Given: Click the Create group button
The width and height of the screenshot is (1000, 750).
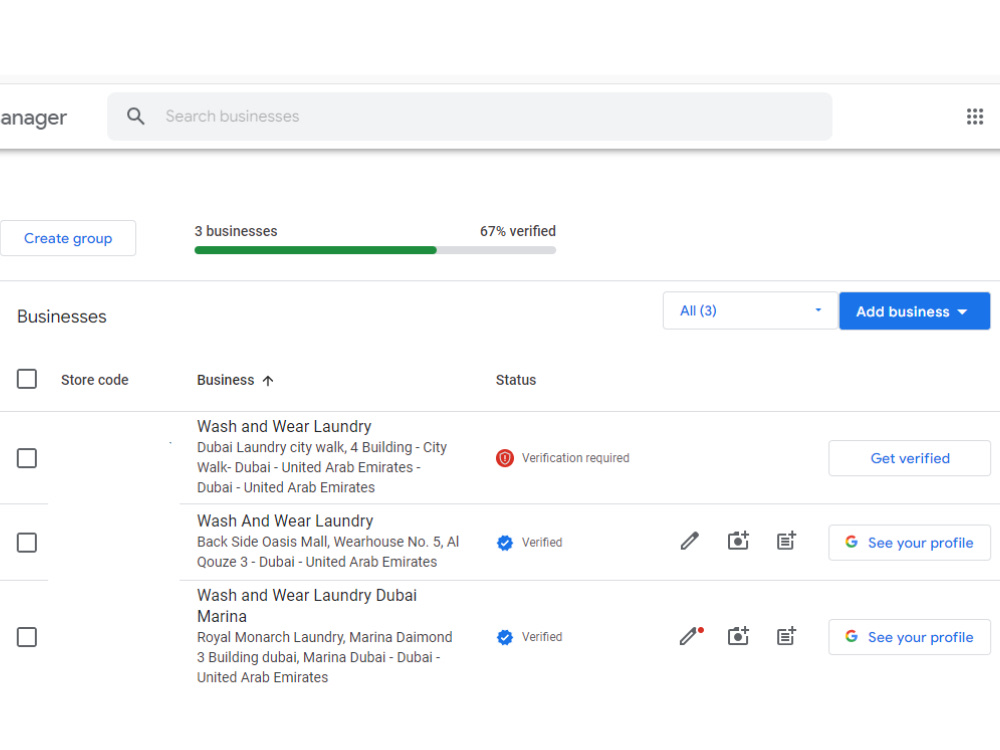Looking at the screenshot, I should (x=68, y=239).
